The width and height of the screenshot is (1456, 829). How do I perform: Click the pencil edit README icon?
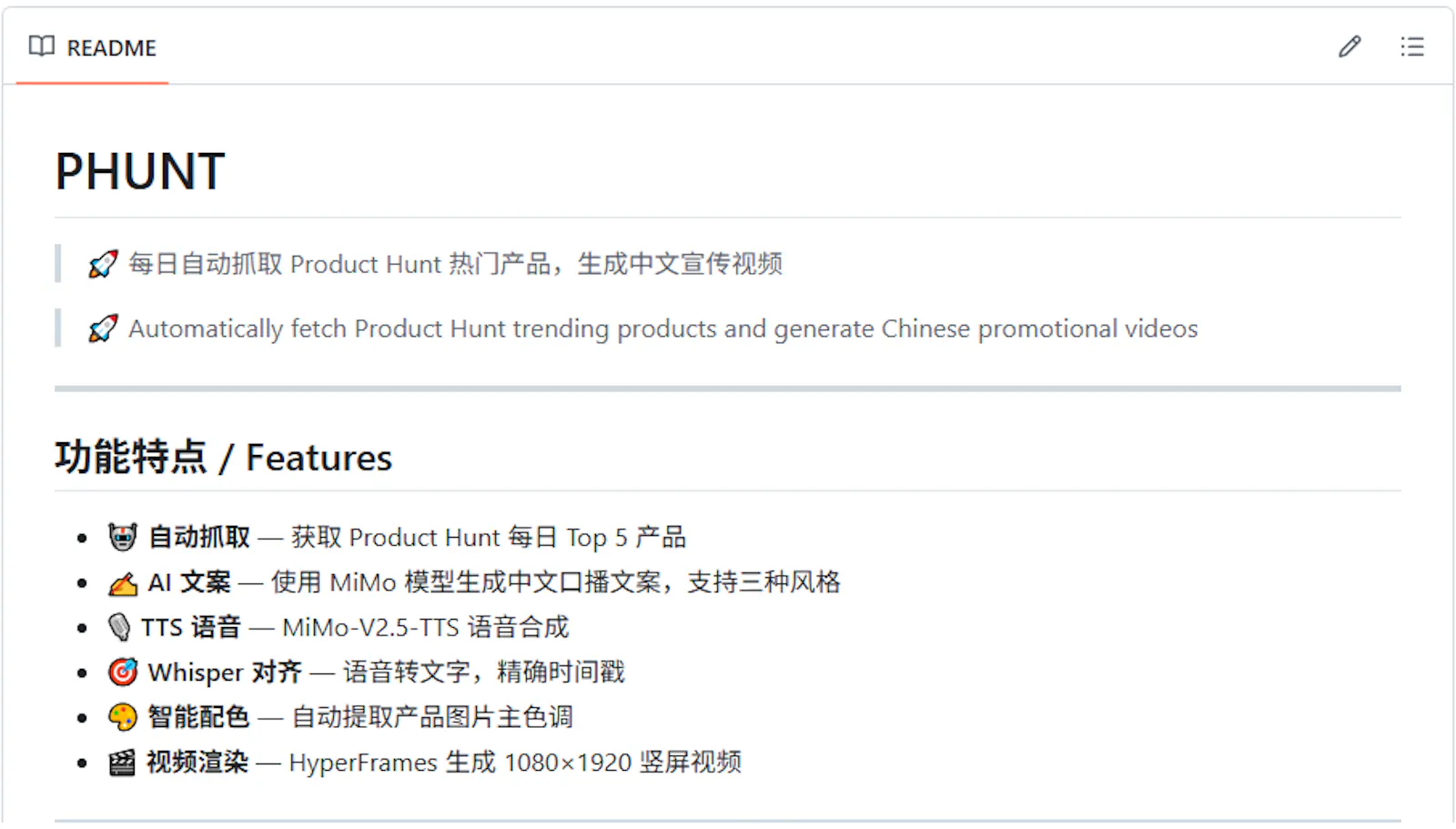(1350, 46)
